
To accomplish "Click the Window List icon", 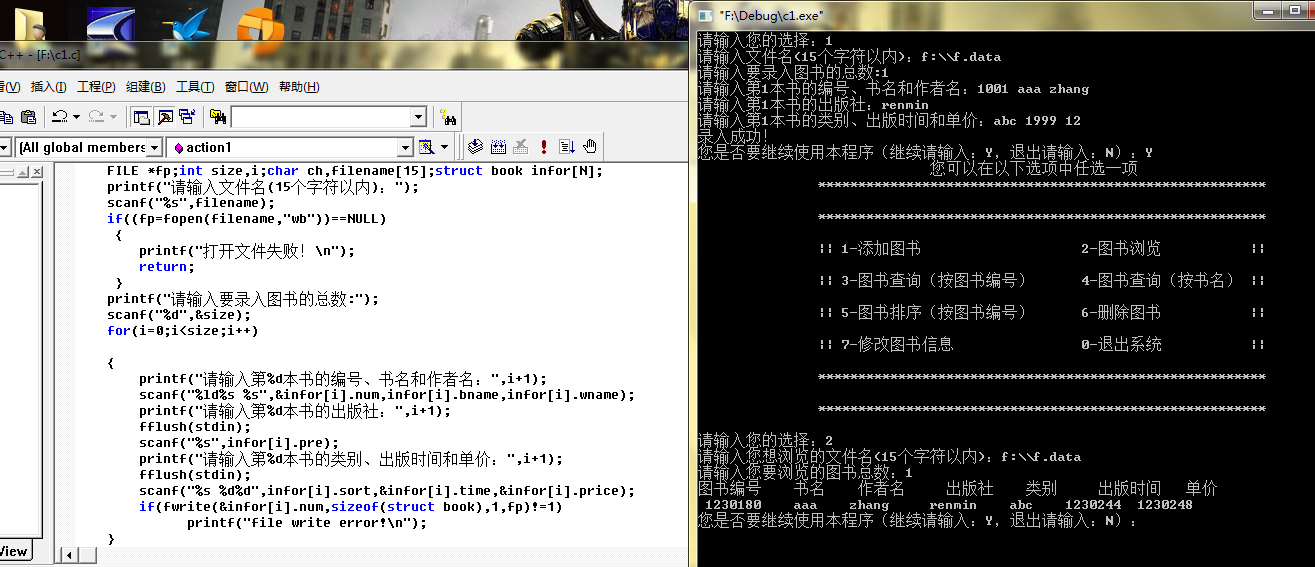I will (186, 117).
